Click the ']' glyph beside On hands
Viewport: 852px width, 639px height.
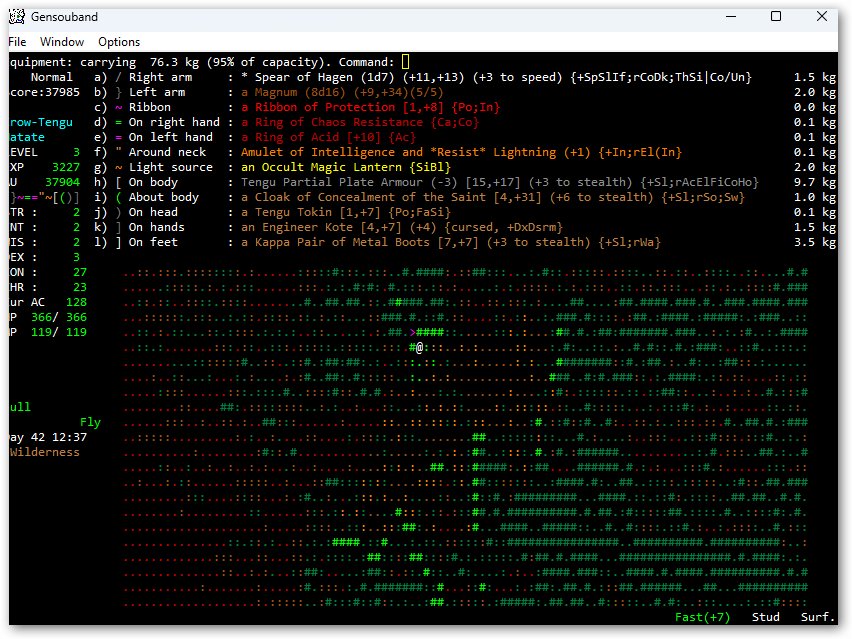click(x=118, y=227)
